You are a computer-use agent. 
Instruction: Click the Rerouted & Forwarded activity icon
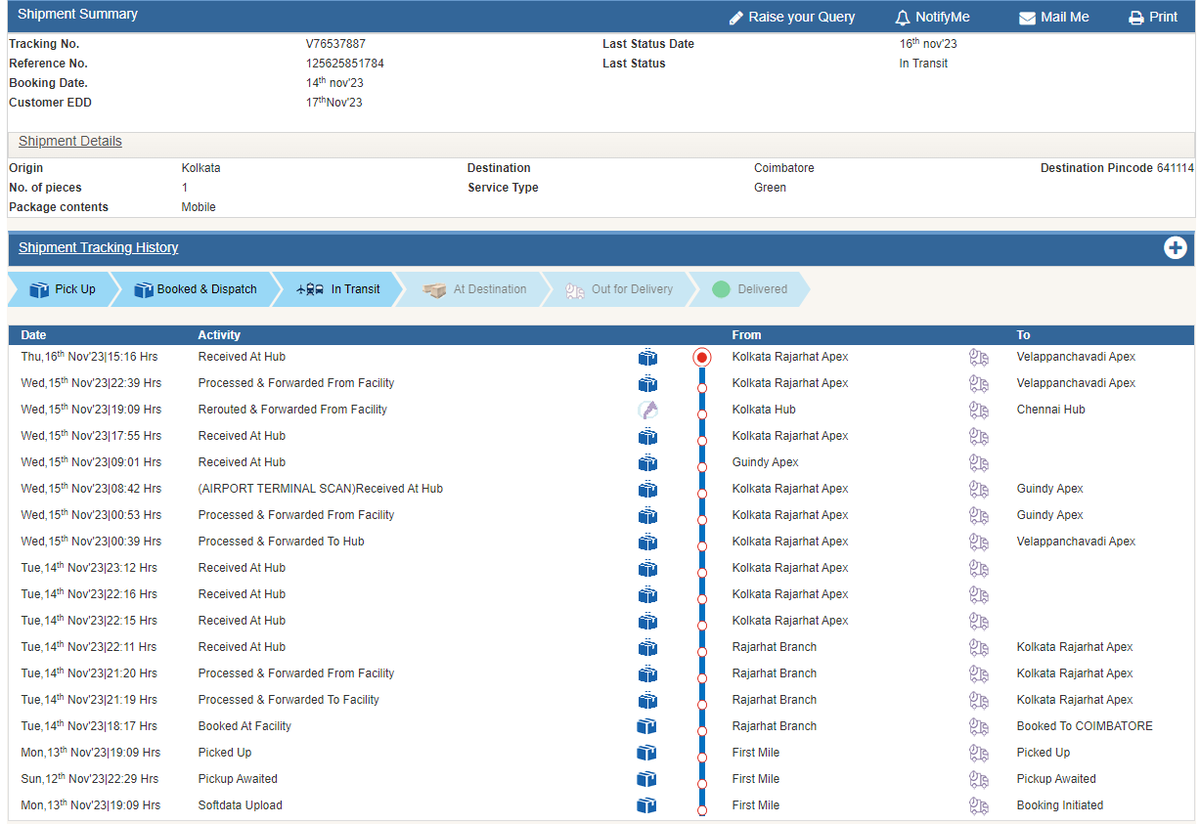click(x=648, y=409)
